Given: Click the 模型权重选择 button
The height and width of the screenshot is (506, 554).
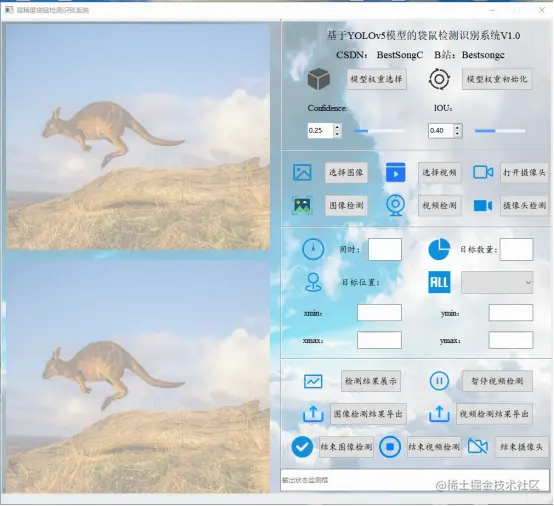Looking at the screenshot, I should click(x=376, y=79).
